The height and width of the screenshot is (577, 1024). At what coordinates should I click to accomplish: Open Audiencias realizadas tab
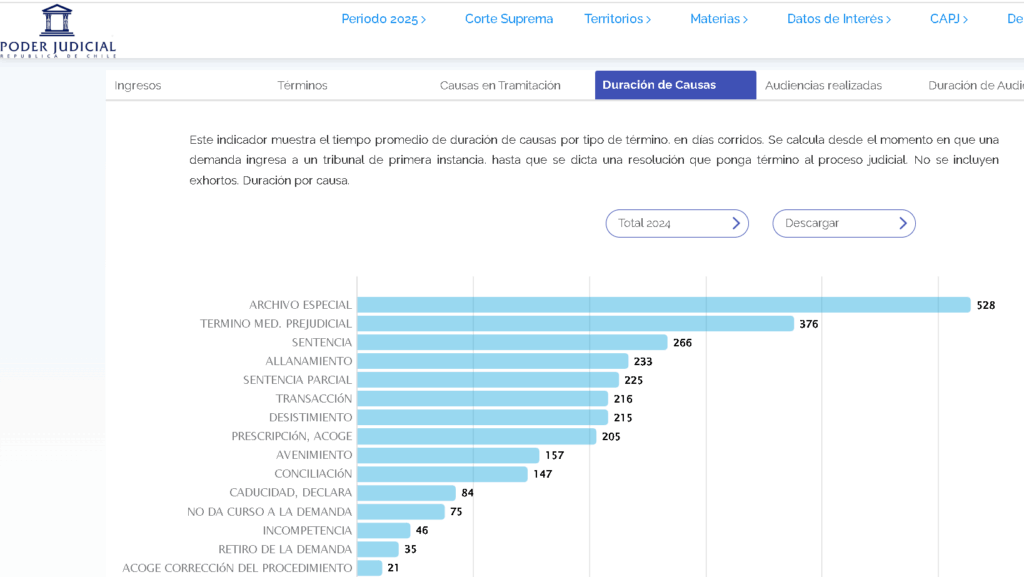[x=823, y=86]
